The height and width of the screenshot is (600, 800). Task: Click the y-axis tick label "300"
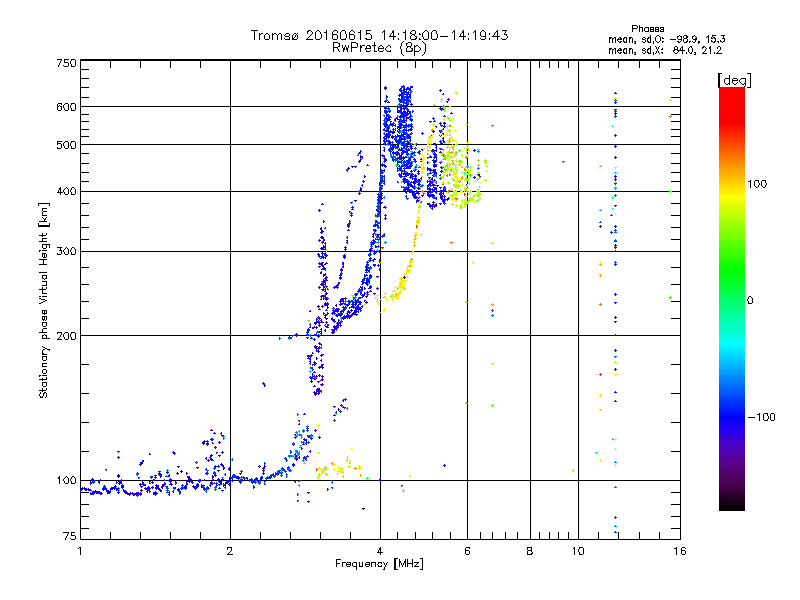coord(66,251)
